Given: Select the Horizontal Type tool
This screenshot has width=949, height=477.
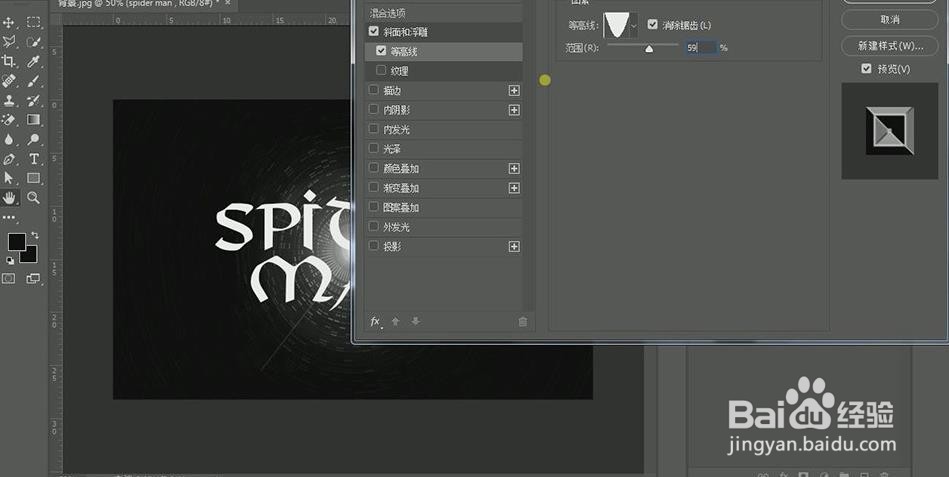Looking at the screenshot, I should click(x=34, y=159).
